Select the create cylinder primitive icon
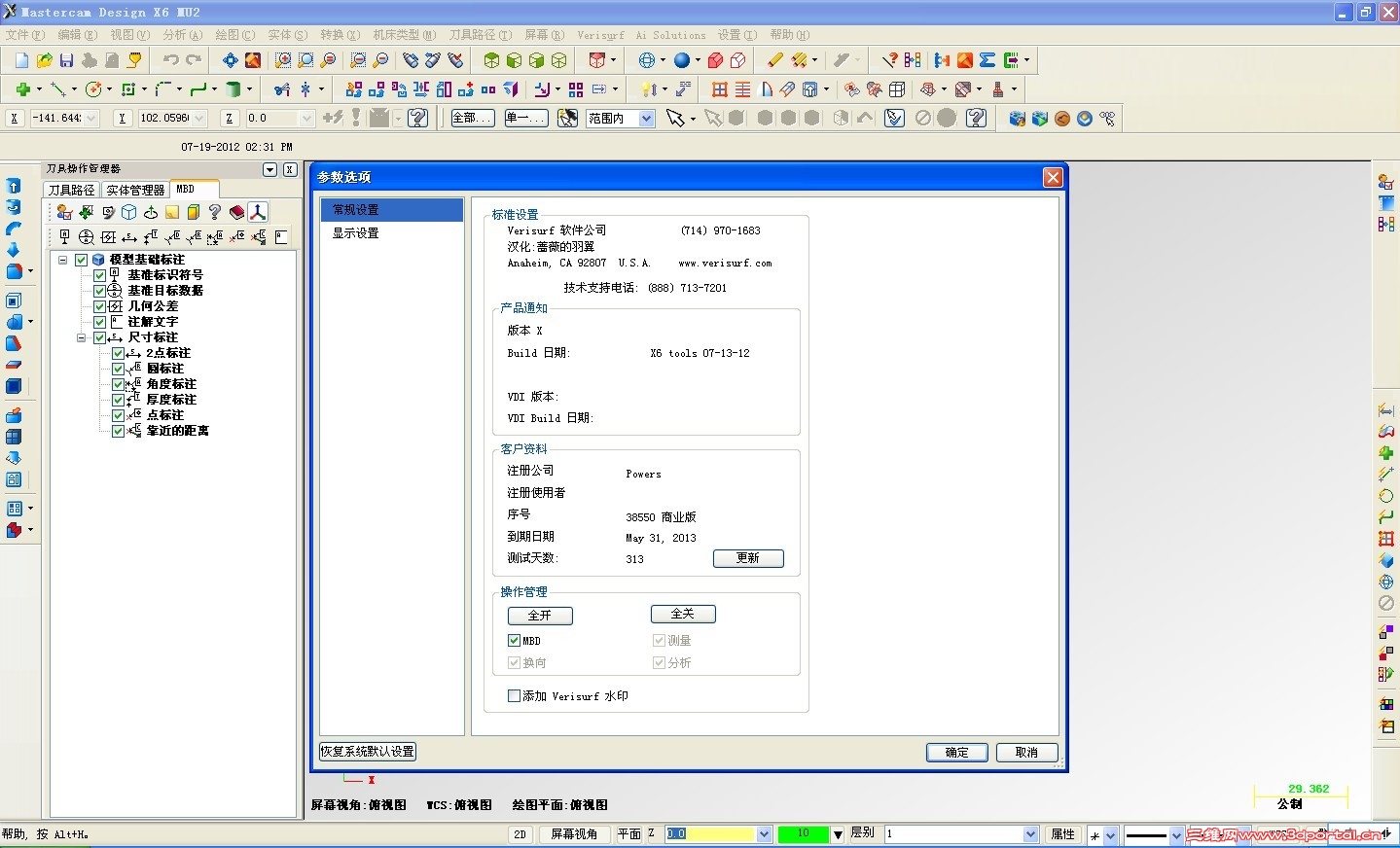This screenshot has width=1400, height=848. coord(233,89)
